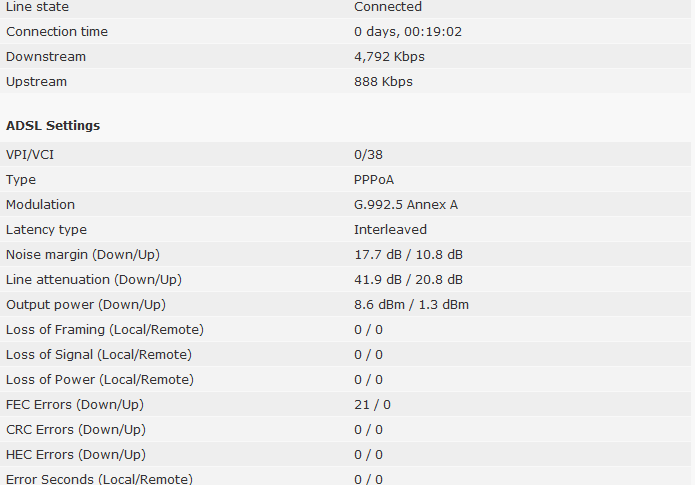Click the Interleaved latency type value
Viewport: 695px width, 485px height.
[x=390, y=230]
